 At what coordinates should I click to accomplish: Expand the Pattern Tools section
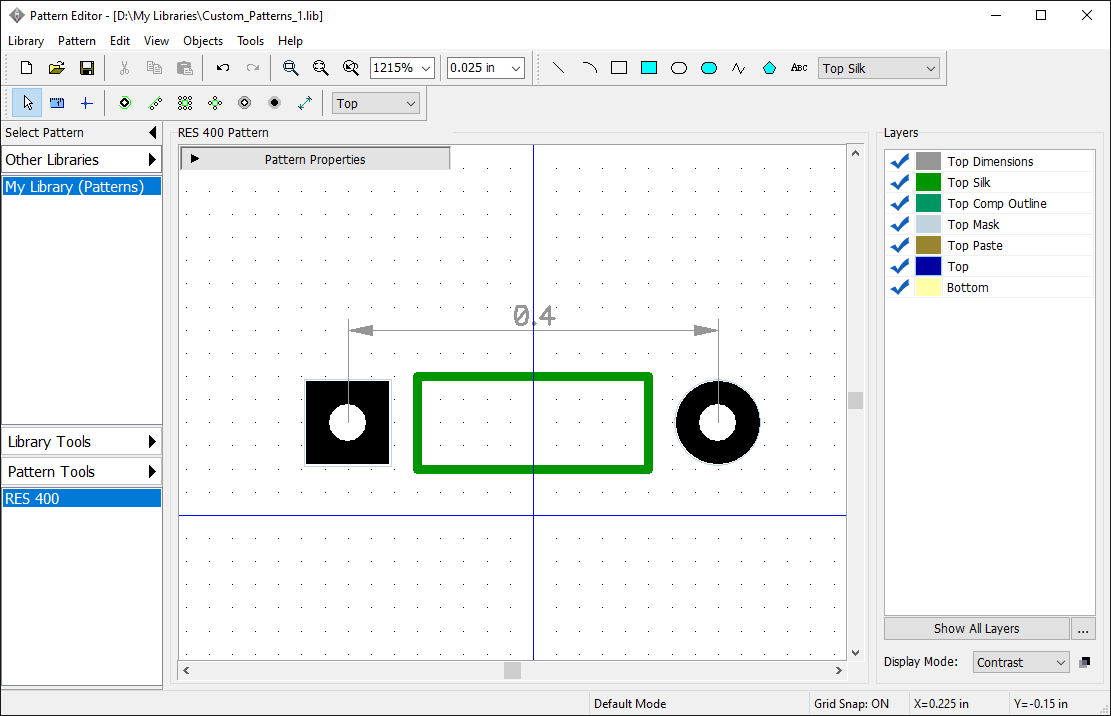tap(81, 472)
